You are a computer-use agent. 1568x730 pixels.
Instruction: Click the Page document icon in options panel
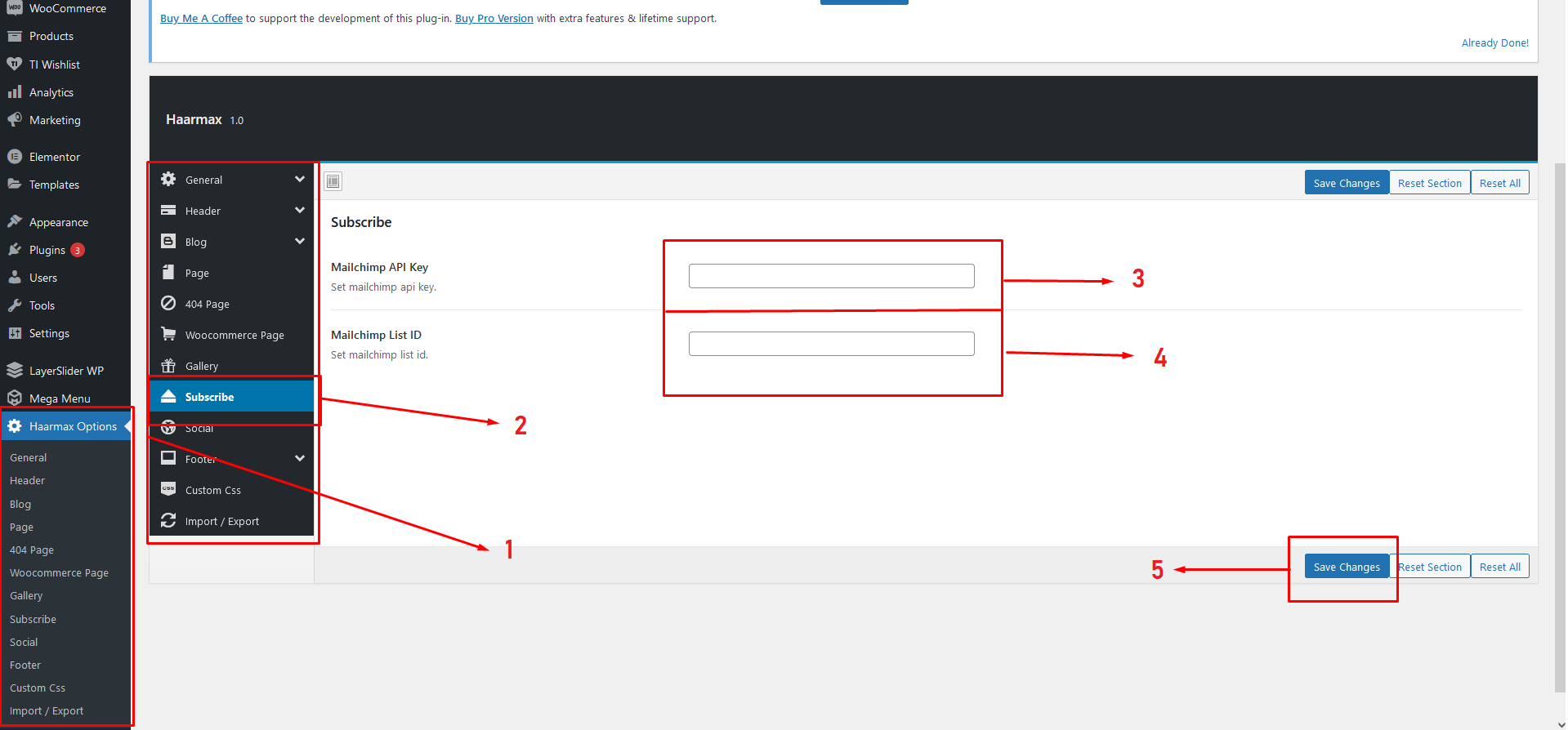(x=168, y=272)
